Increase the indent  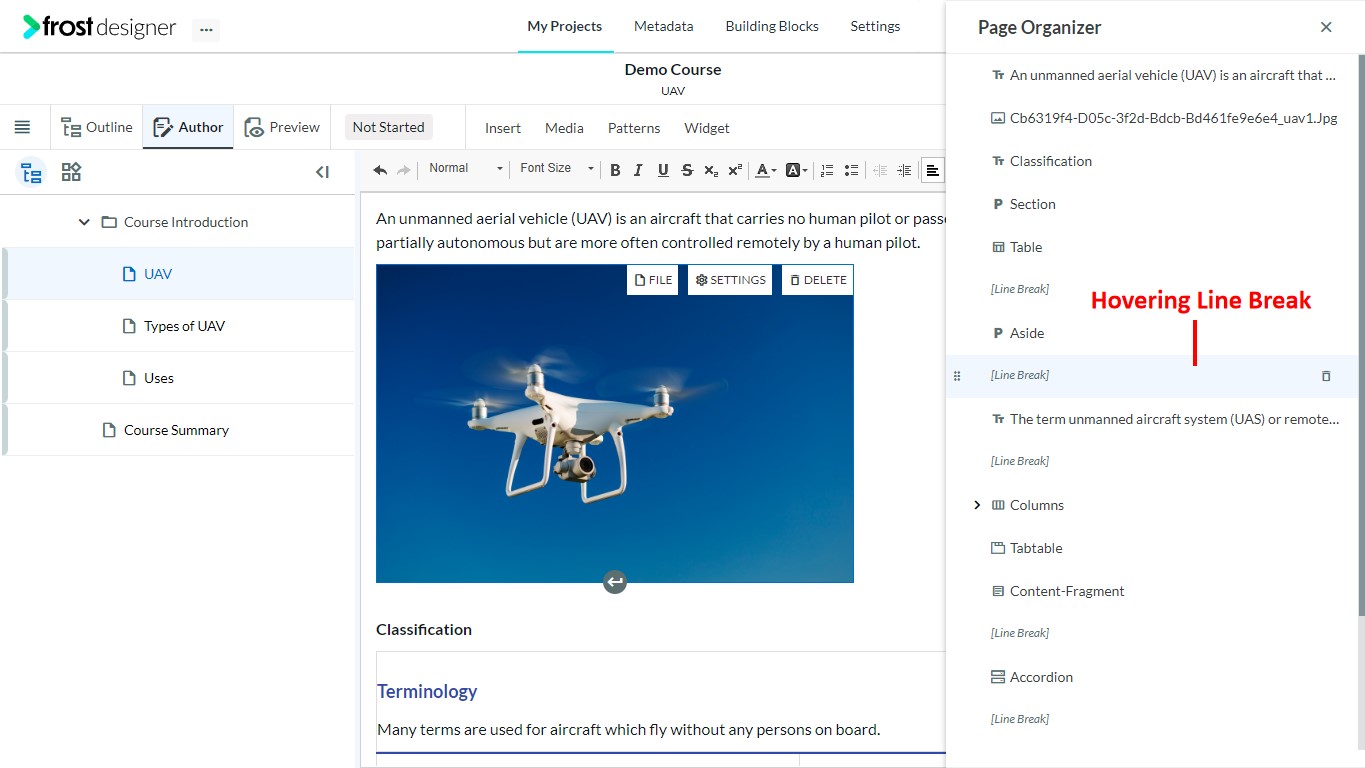[904, 170]
